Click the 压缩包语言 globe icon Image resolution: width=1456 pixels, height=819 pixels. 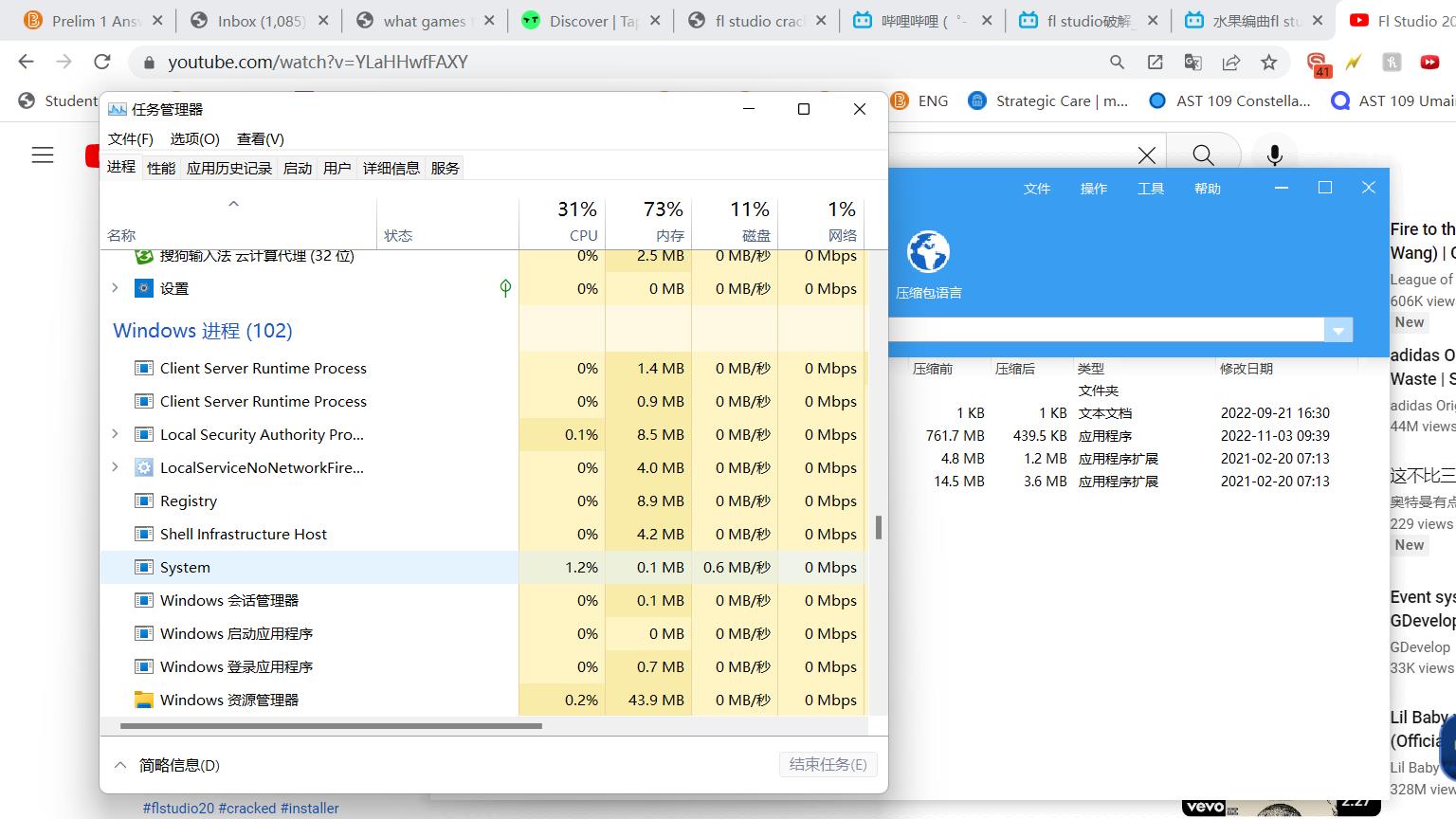click(x=928, y=253)
